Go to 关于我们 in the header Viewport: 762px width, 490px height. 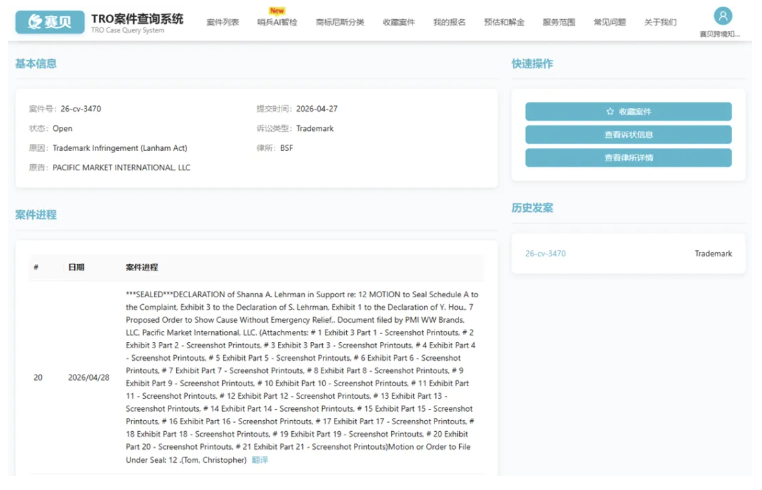660,22
